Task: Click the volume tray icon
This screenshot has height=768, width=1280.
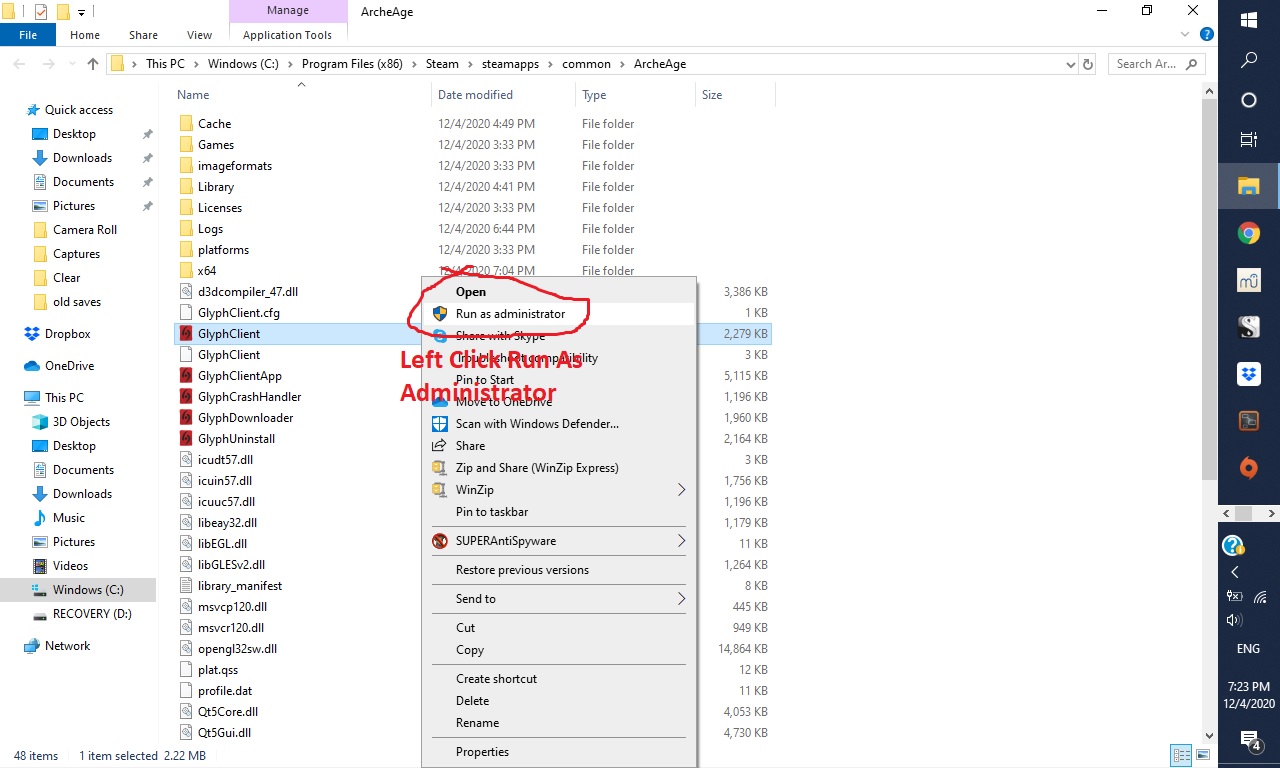Action: click(1234, 620)
